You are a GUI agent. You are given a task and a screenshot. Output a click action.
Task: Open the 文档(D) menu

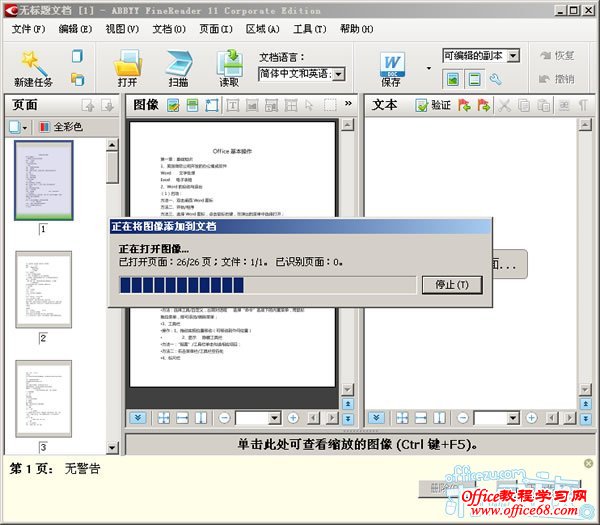[x=169, y=29]
